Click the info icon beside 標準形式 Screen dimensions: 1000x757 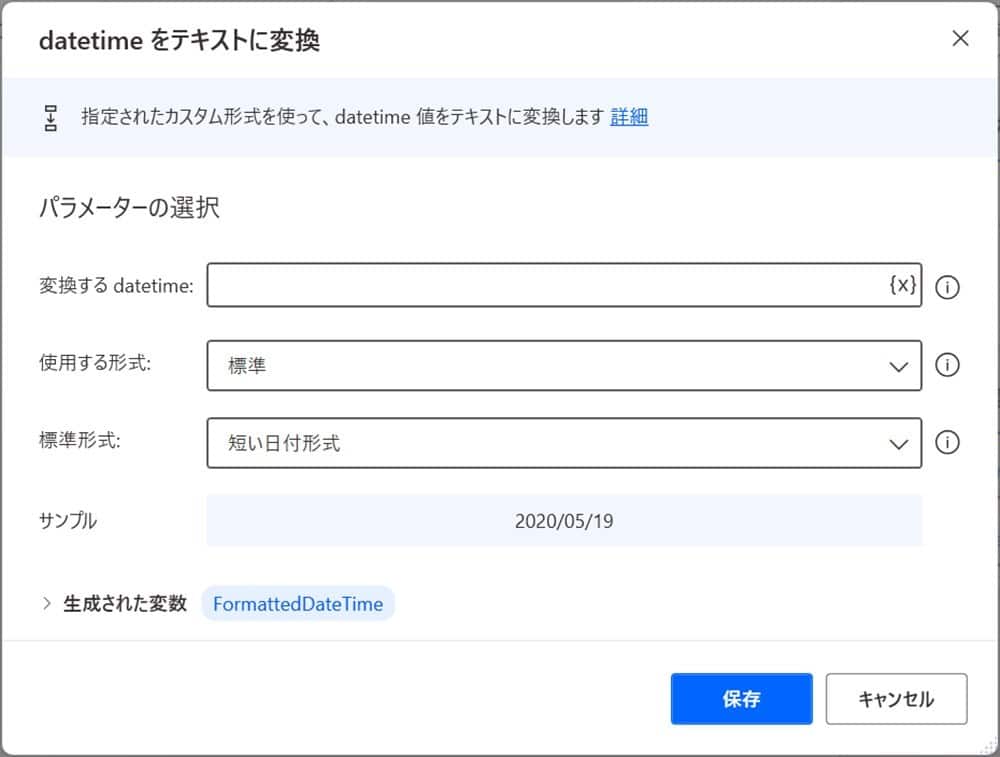tap(947, 442)
